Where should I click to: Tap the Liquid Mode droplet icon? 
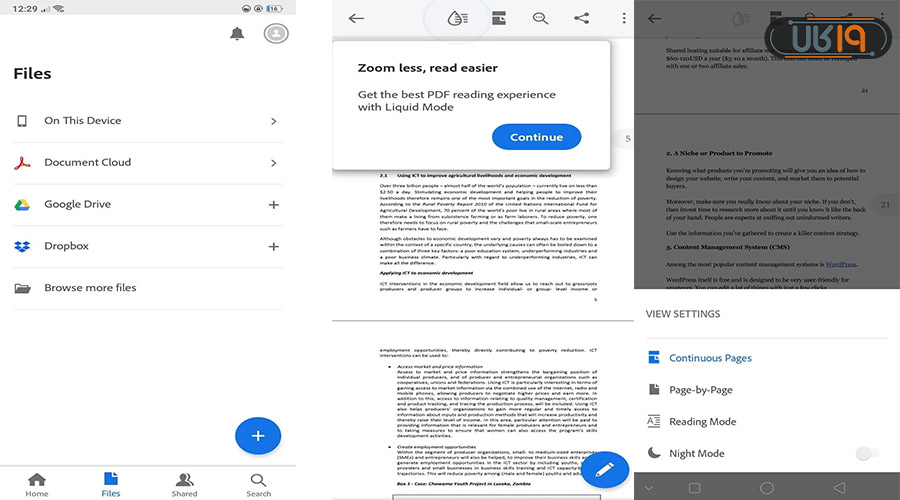pyautogui.click(x=457, y=18)
